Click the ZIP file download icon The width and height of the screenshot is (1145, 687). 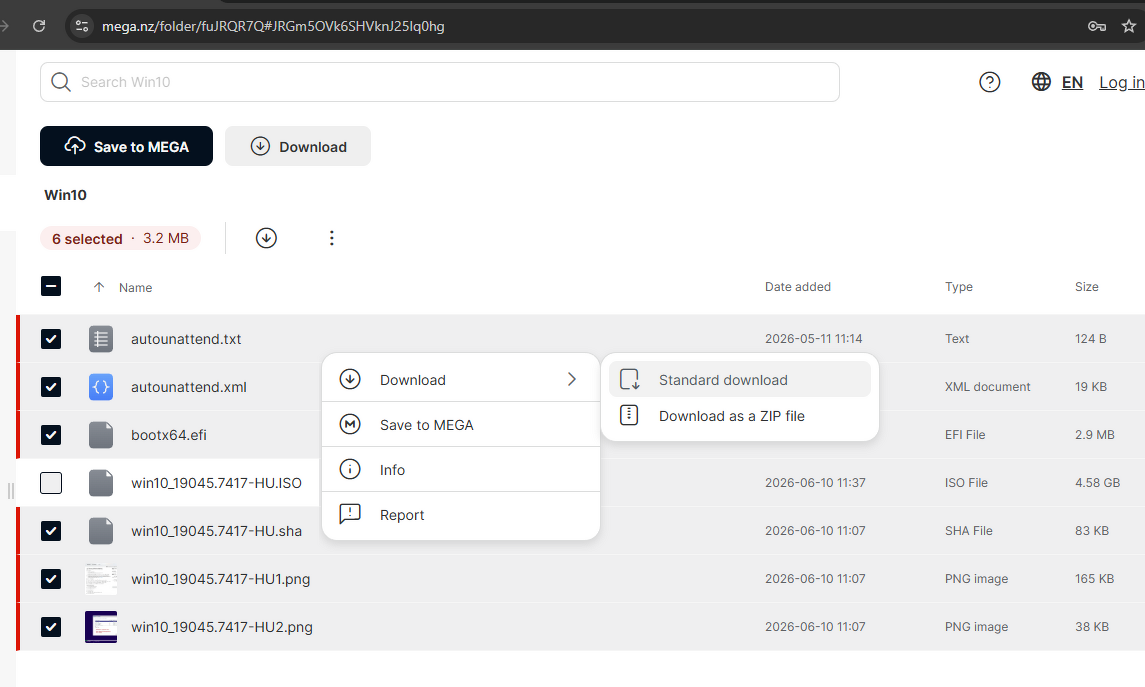[x=629, y=415]
